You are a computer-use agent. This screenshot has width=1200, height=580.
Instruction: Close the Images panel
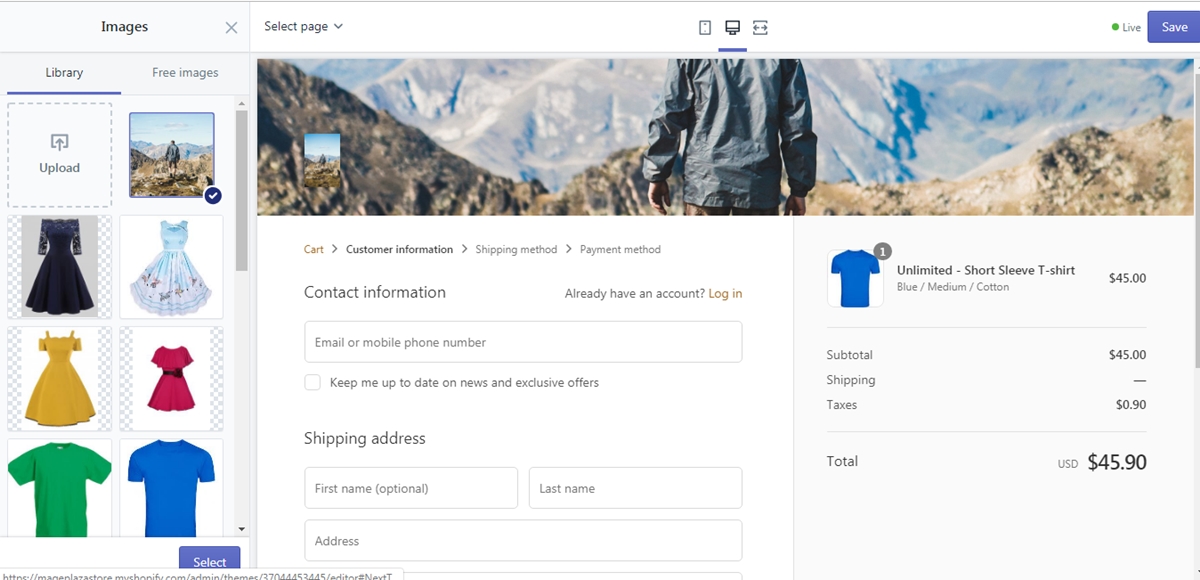point(231,28)
